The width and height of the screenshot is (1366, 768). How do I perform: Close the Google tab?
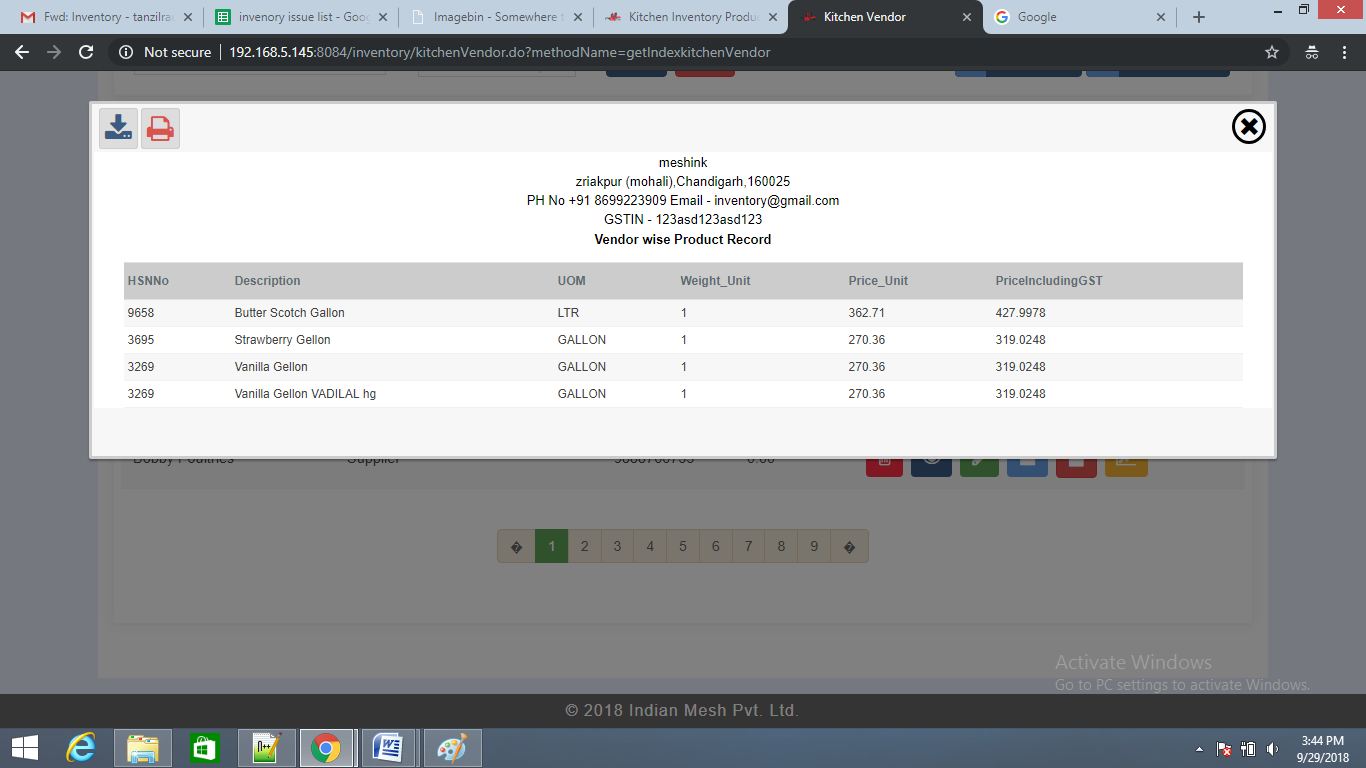pyautogui.click(x=1161, y=17)
